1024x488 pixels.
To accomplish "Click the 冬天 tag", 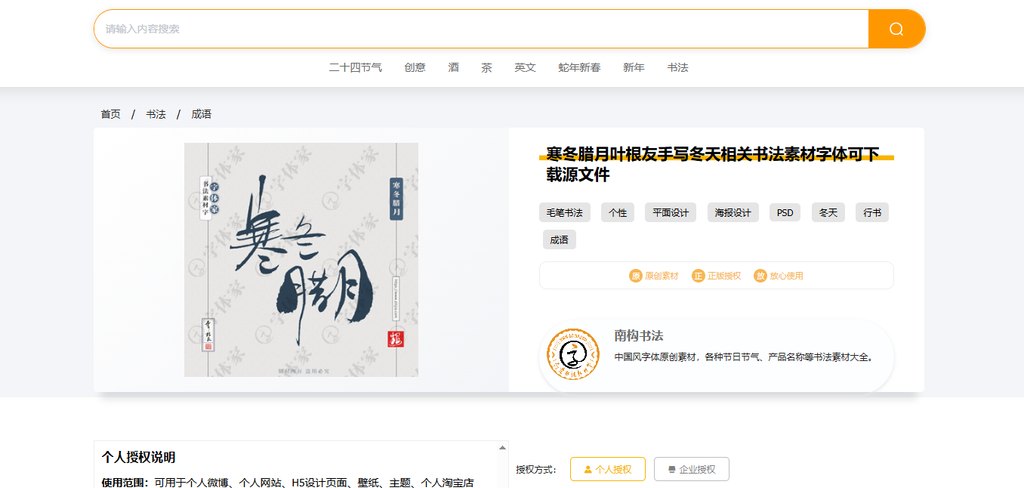I will click(828, 212).
